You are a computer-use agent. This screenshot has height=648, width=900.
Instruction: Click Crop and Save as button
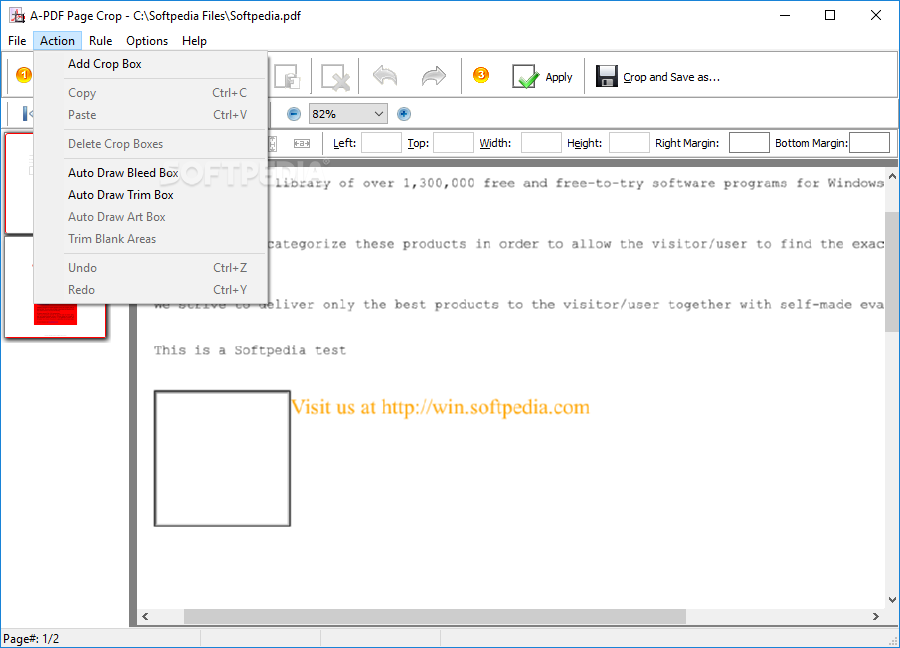pos(658,76)
